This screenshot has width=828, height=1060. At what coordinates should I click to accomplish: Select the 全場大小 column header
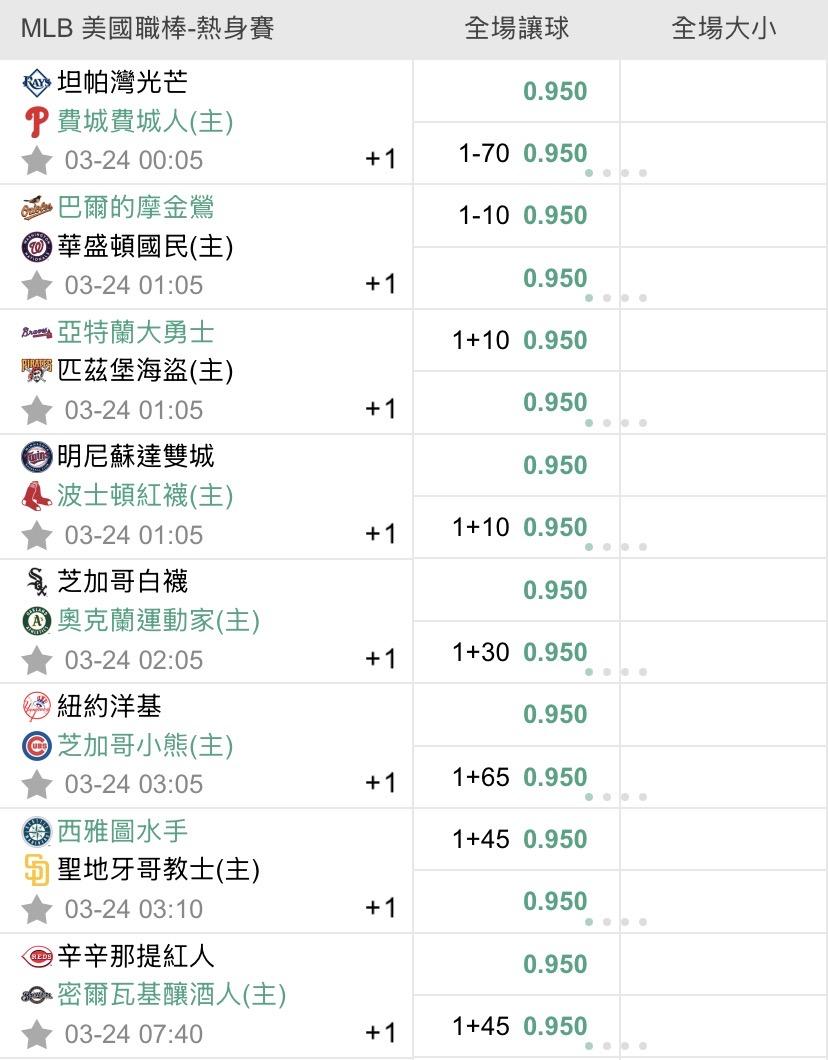click(724, 29)
